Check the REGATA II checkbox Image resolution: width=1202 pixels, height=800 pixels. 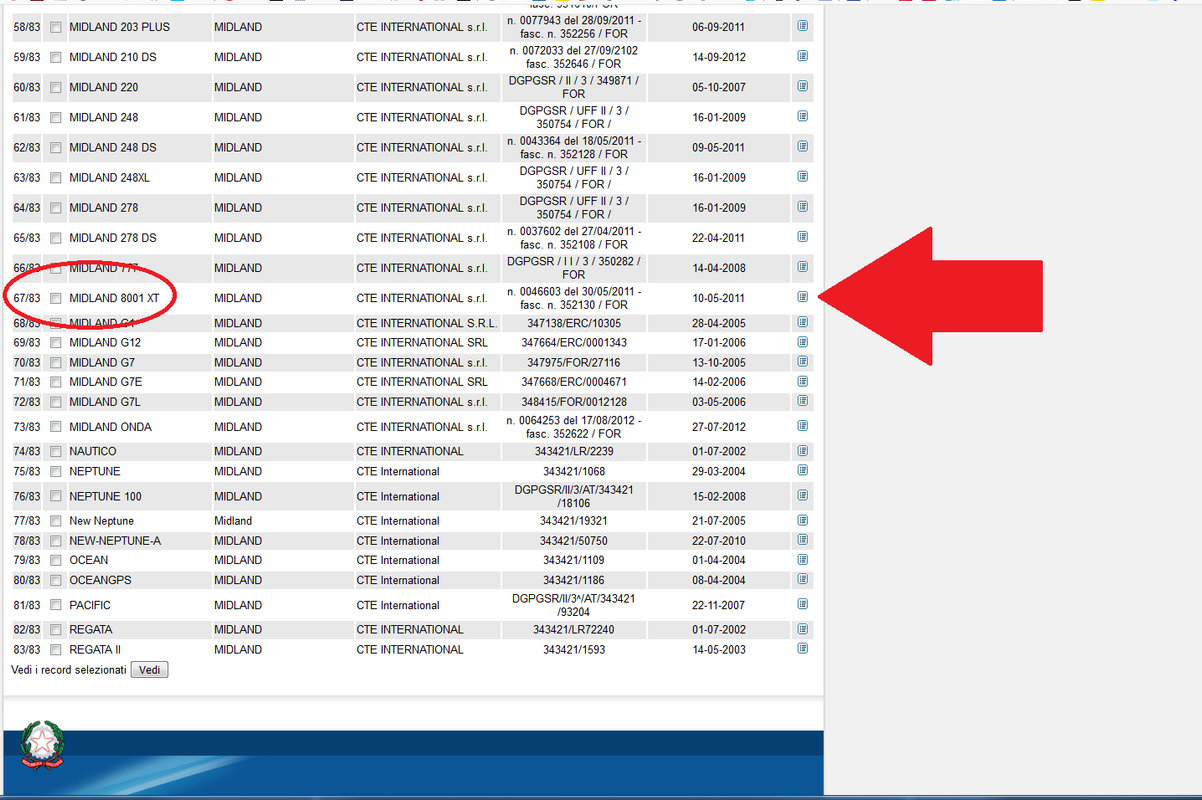click(56, 650)
